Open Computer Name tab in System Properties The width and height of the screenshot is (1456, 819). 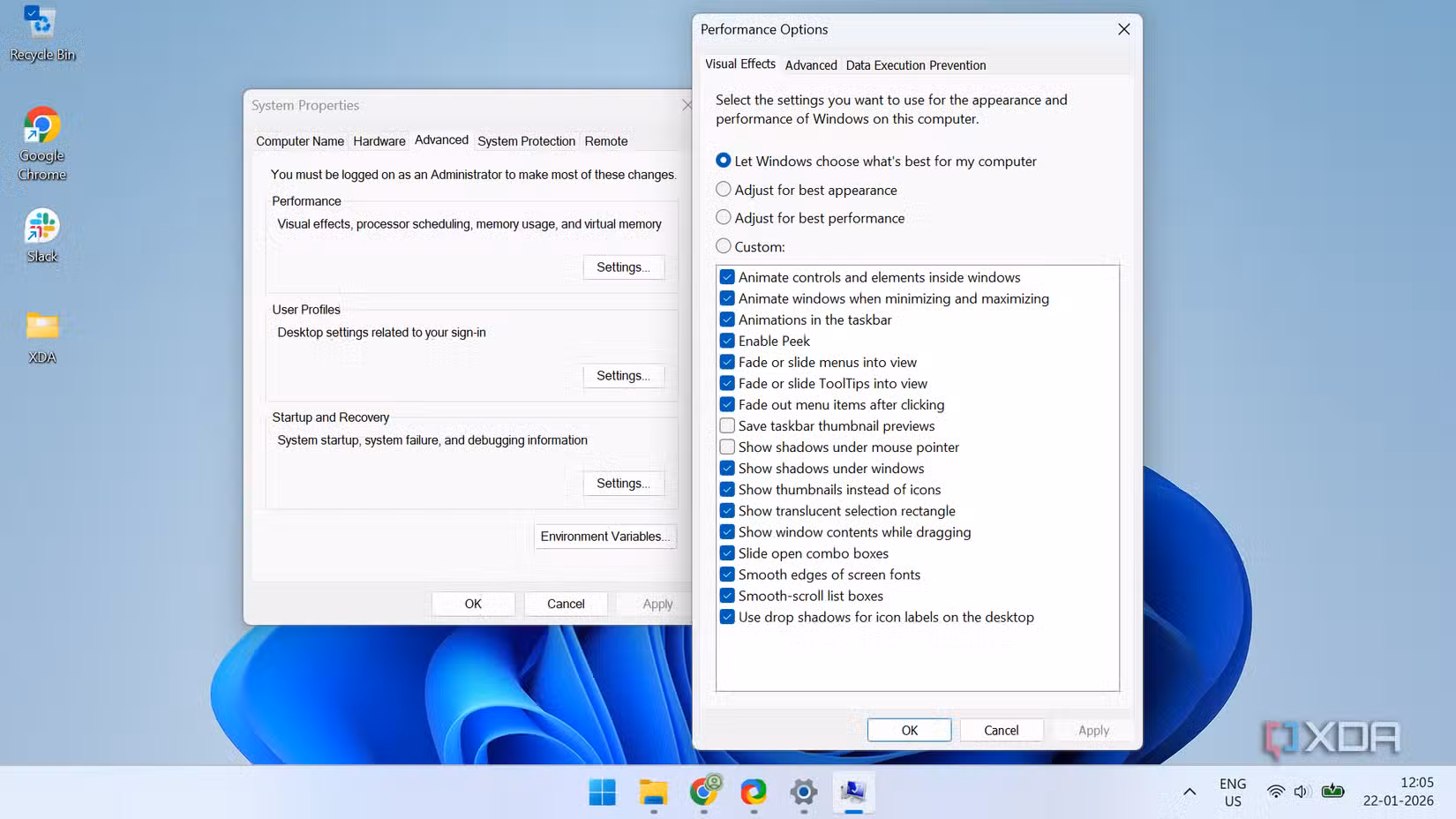[x=300, y=141]
